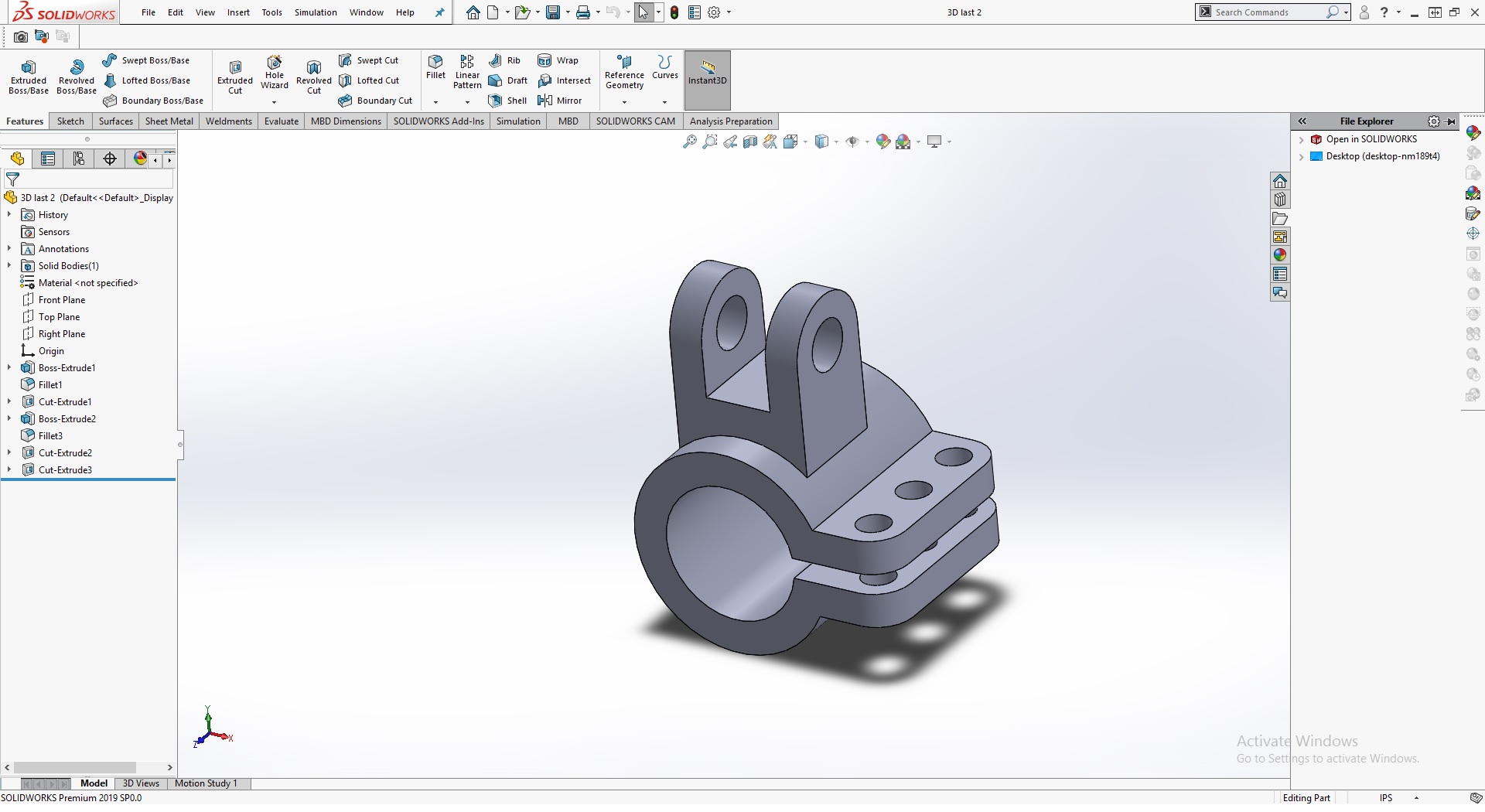The height and width of the screenshot is (812, 1485).
Task: Pin the menu bar with pushpin
Action: pos(440,12)
